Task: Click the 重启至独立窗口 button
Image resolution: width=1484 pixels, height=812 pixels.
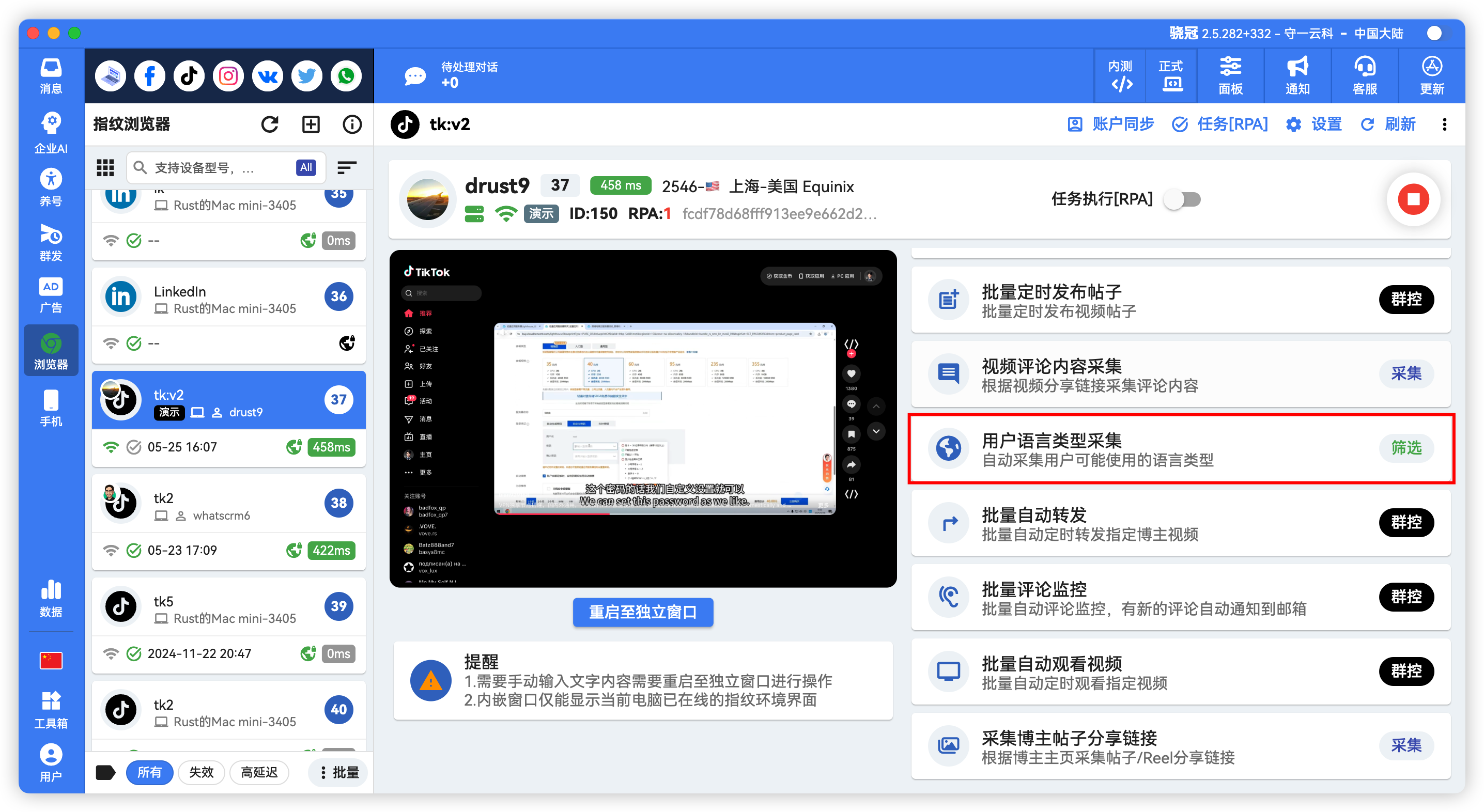Action: coord(643,612)
